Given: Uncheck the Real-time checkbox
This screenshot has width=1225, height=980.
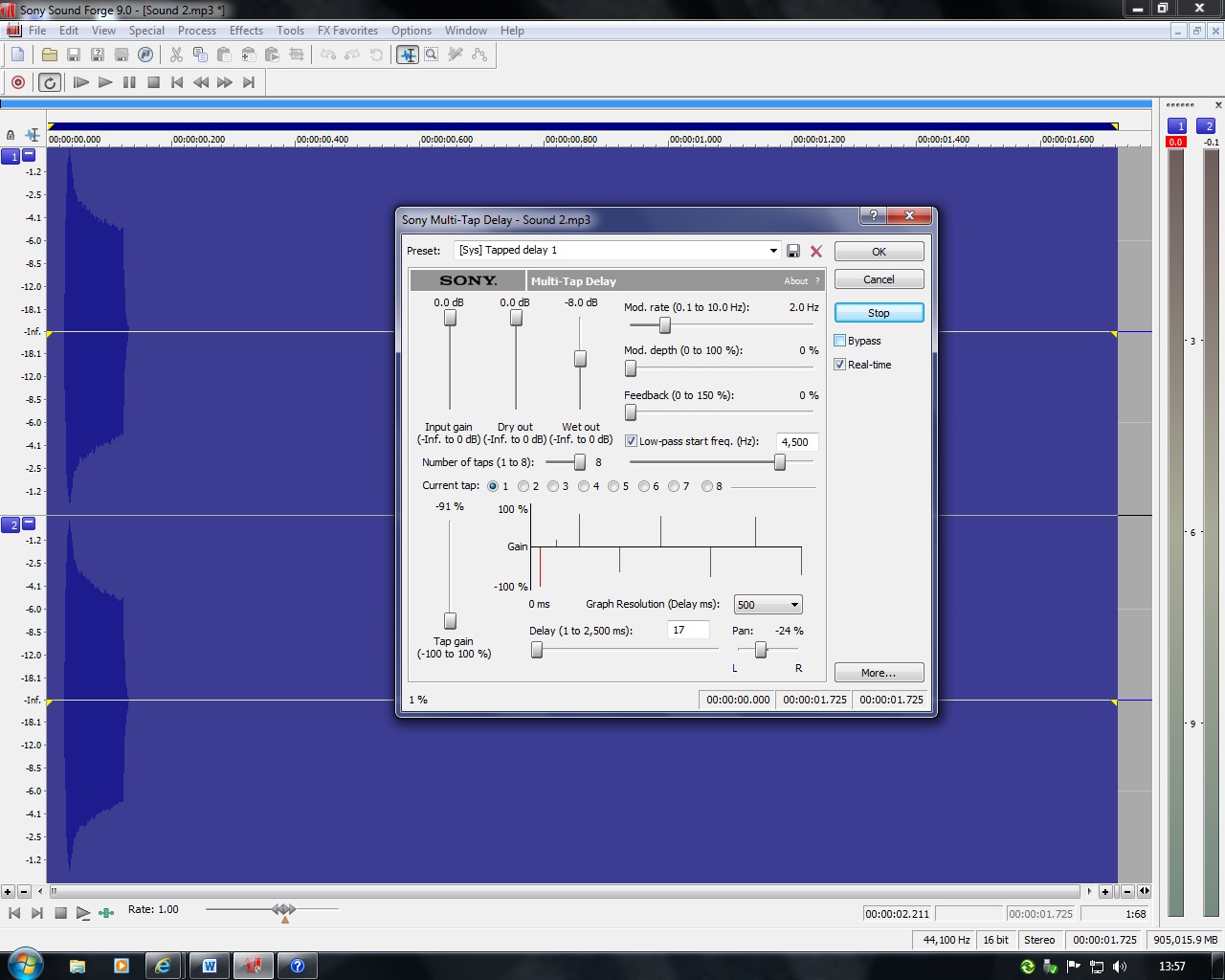Looking at the screenshot, I should point(840,365).
